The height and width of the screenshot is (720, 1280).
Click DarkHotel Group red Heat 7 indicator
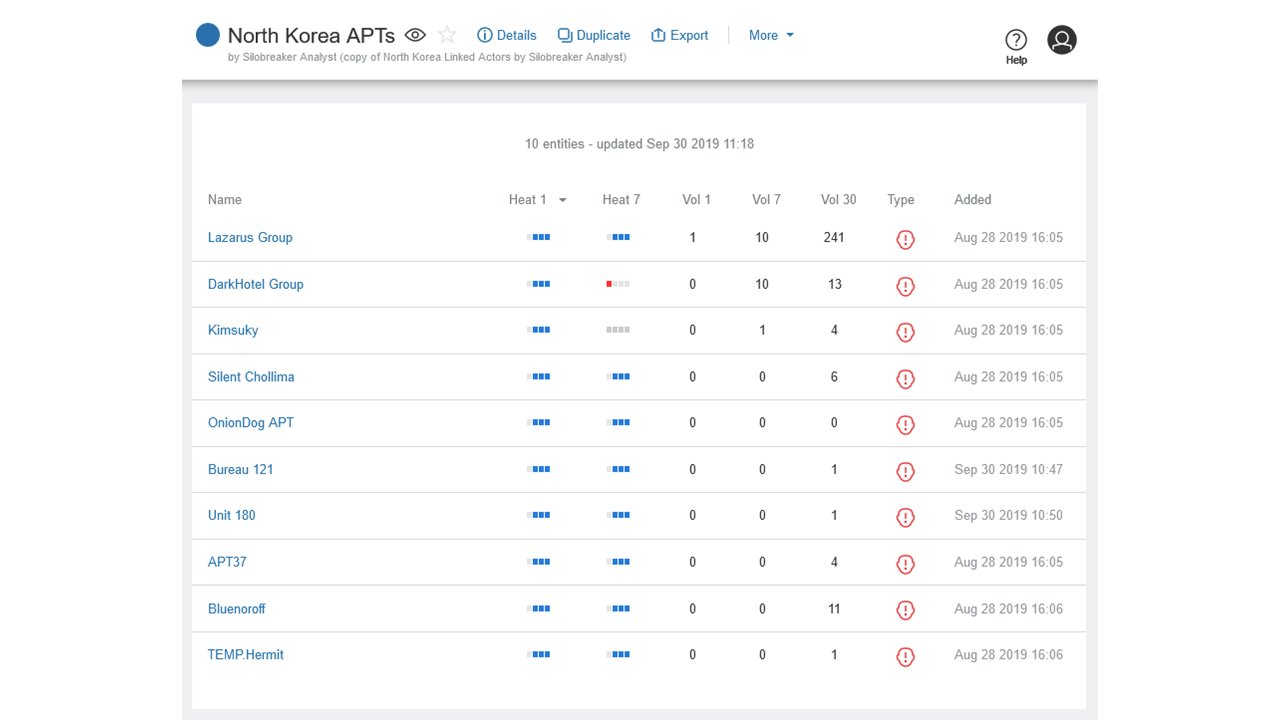[618, 284]
